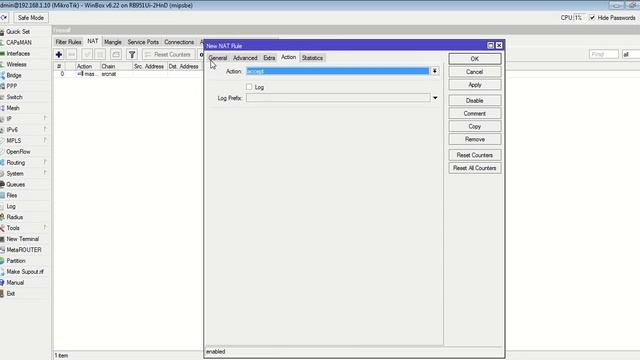Viewport: 640px width, 360px height.
Task: Click the Log Prefix input field
Action: point(338,98)
